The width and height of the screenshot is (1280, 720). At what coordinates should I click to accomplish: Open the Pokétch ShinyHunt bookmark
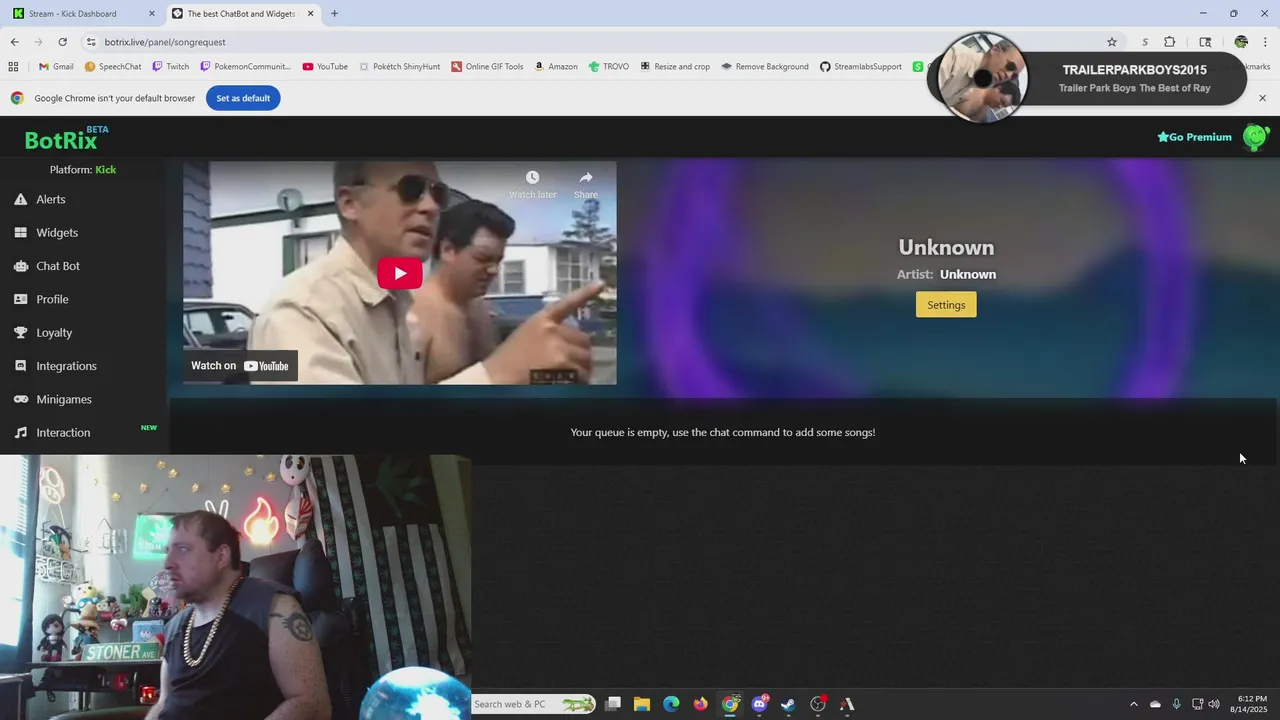coord(399,67)
